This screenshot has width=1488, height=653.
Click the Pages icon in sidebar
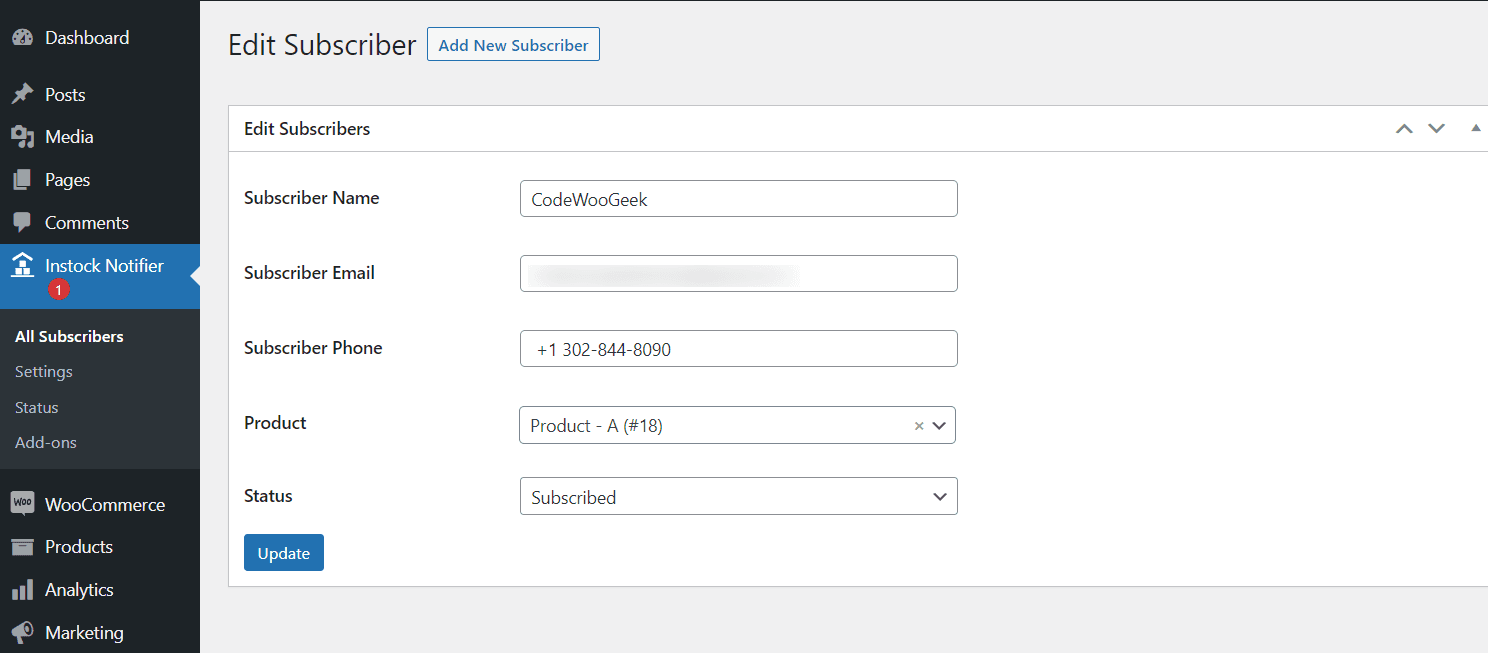pos(22,180)
